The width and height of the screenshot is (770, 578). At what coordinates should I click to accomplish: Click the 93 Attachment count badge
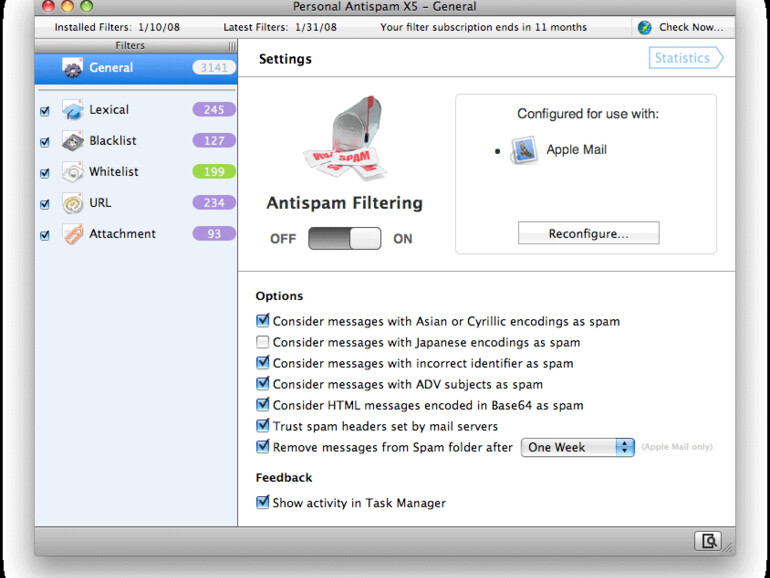[x=214, y=234]
